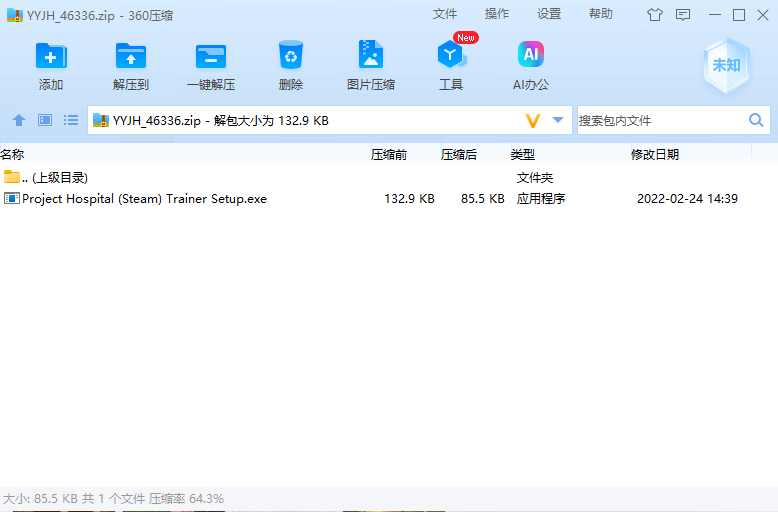Click the 132.9 KB size cell

[x=409, y=199]
